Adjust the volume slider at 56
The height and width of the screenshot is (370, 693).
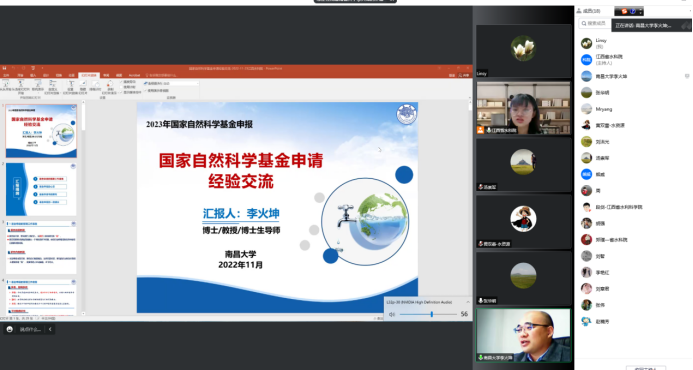[x=432, y=314]
